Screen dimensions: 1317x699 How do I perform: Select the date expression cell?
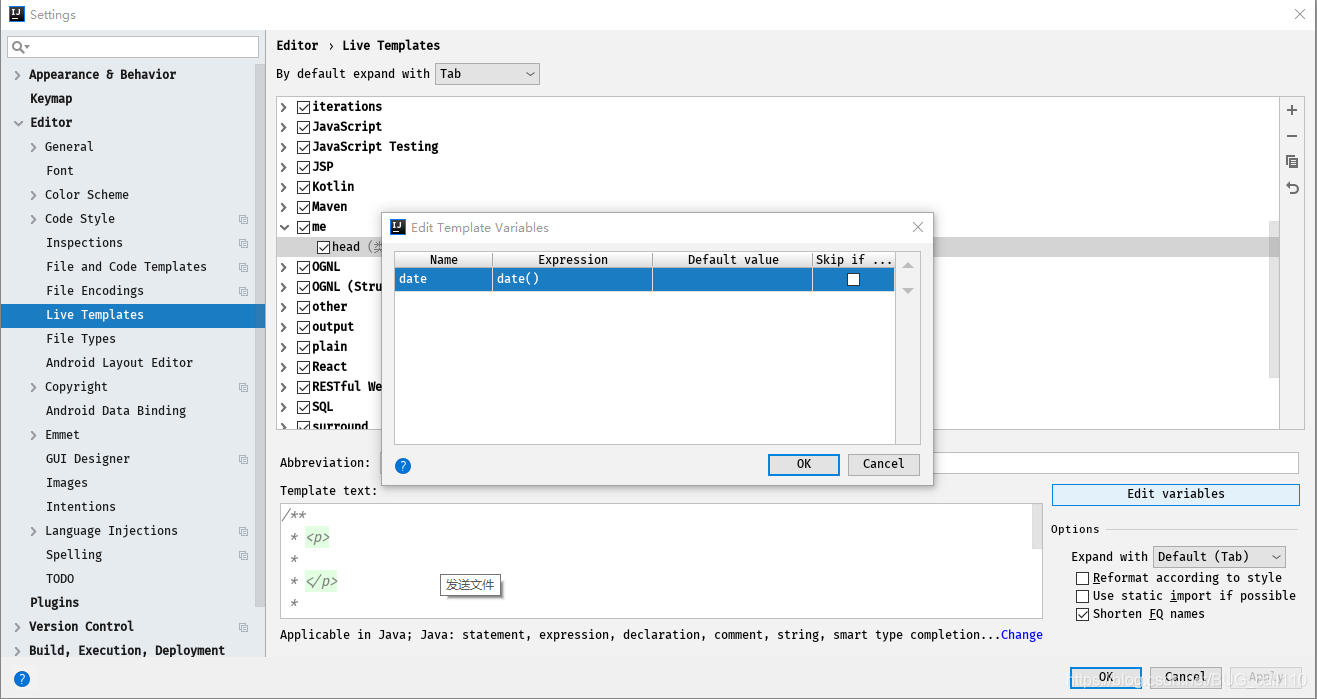(571, 278)
